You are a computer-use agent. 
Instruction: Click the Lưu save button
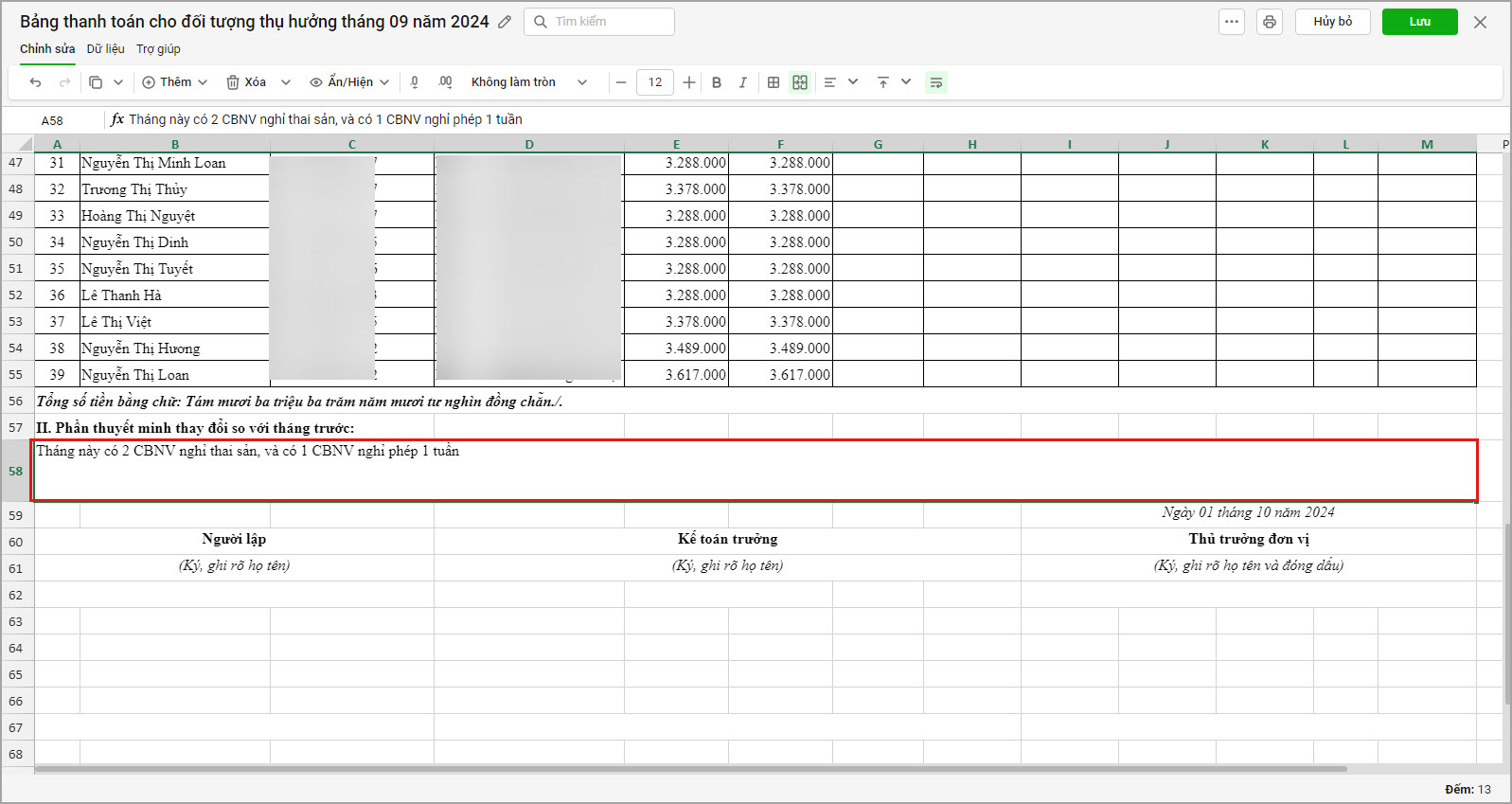[x=1419, y=22]
